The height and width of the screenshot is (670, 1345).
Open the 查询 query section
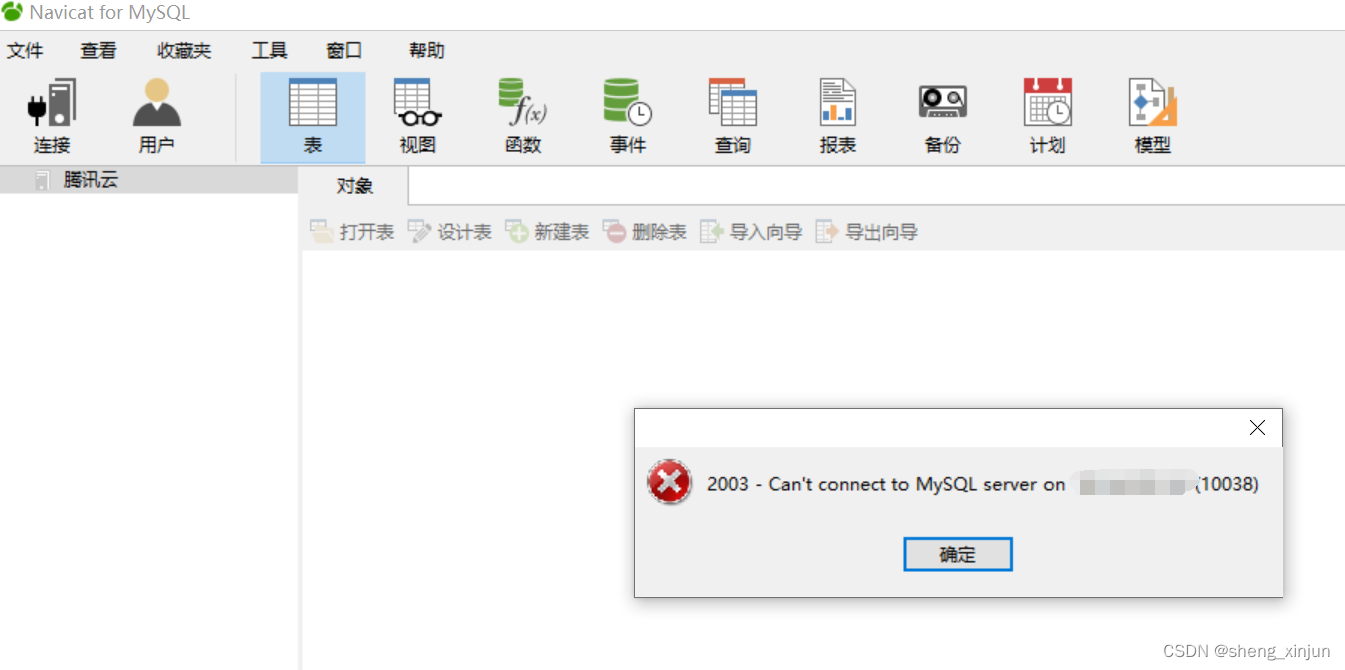[x=733, y=117]
